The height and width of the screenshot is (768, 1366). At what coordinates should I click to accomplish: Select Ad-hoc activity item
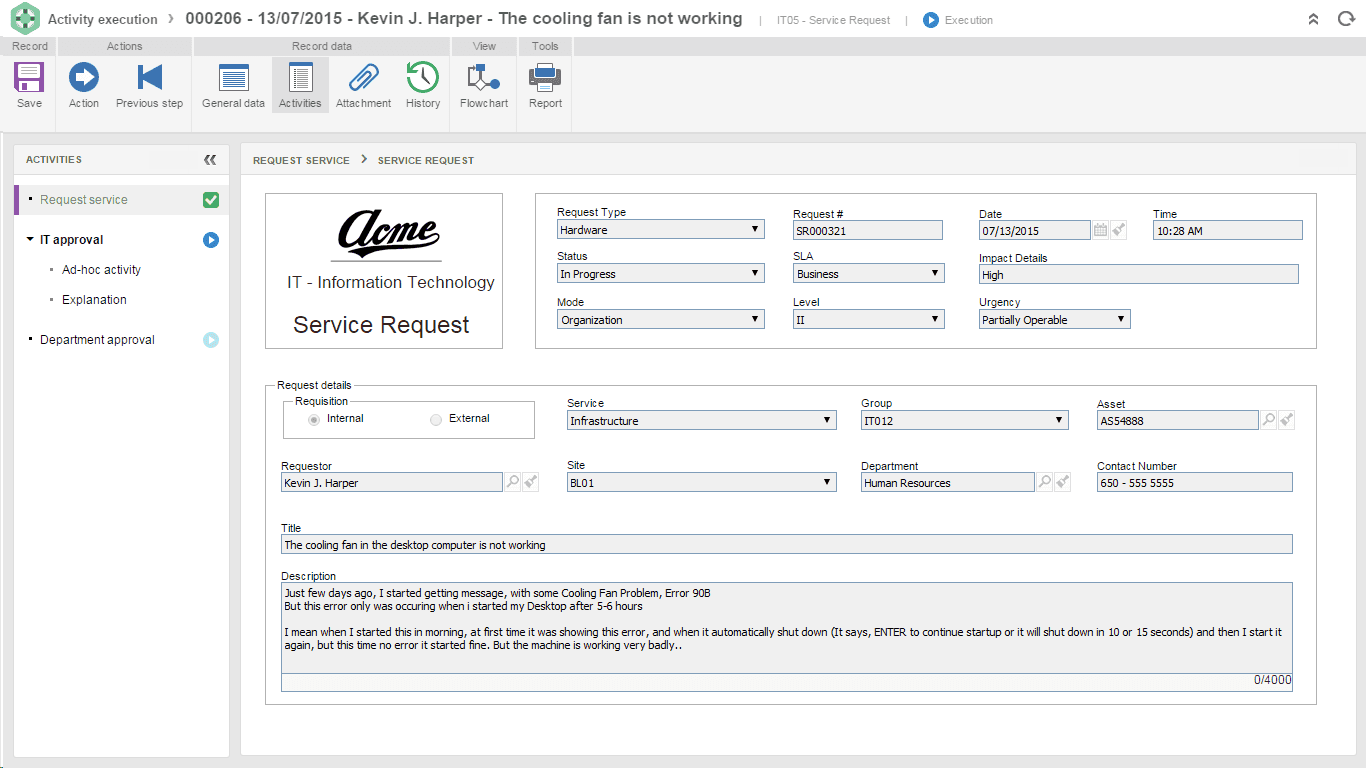tap(101, 270)
